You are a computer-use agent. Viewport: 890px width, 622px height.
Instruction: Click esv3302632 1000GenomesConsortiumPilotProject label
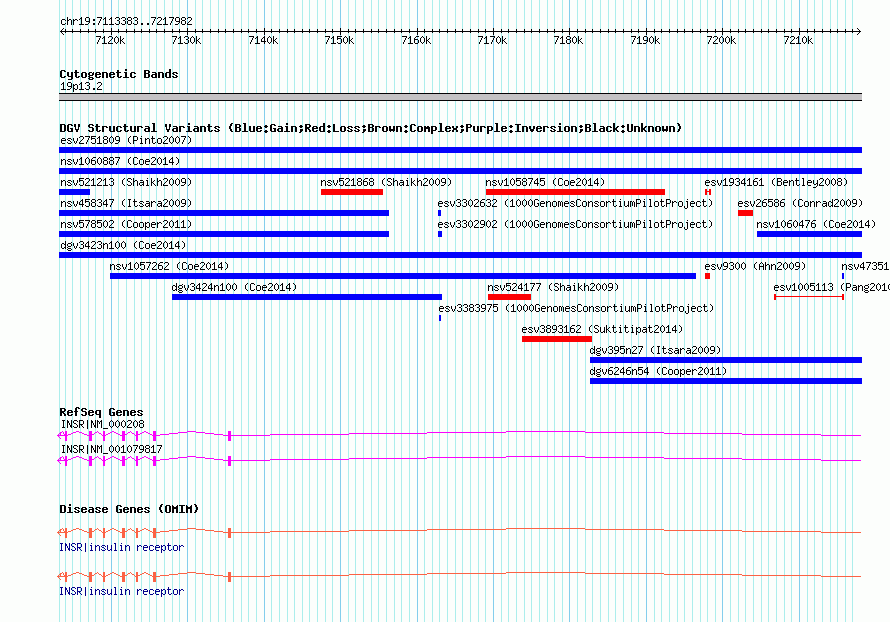[575, 203]
